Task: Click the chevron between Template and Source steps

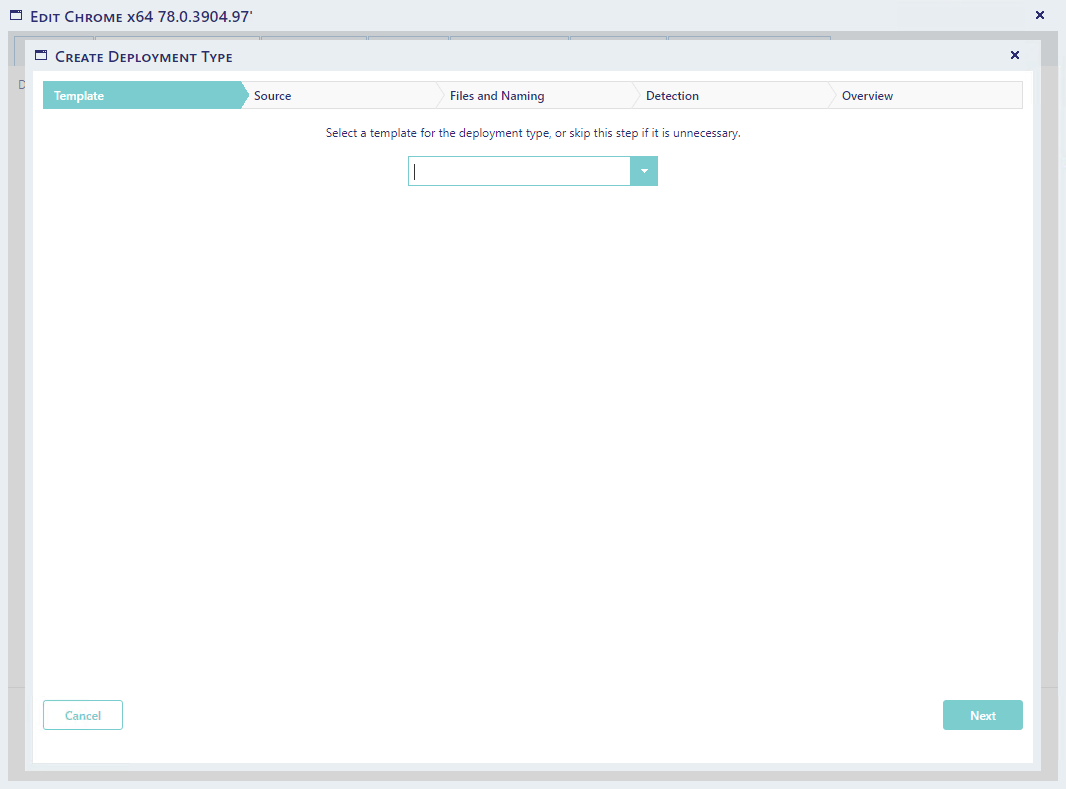Action: point(244,96)
